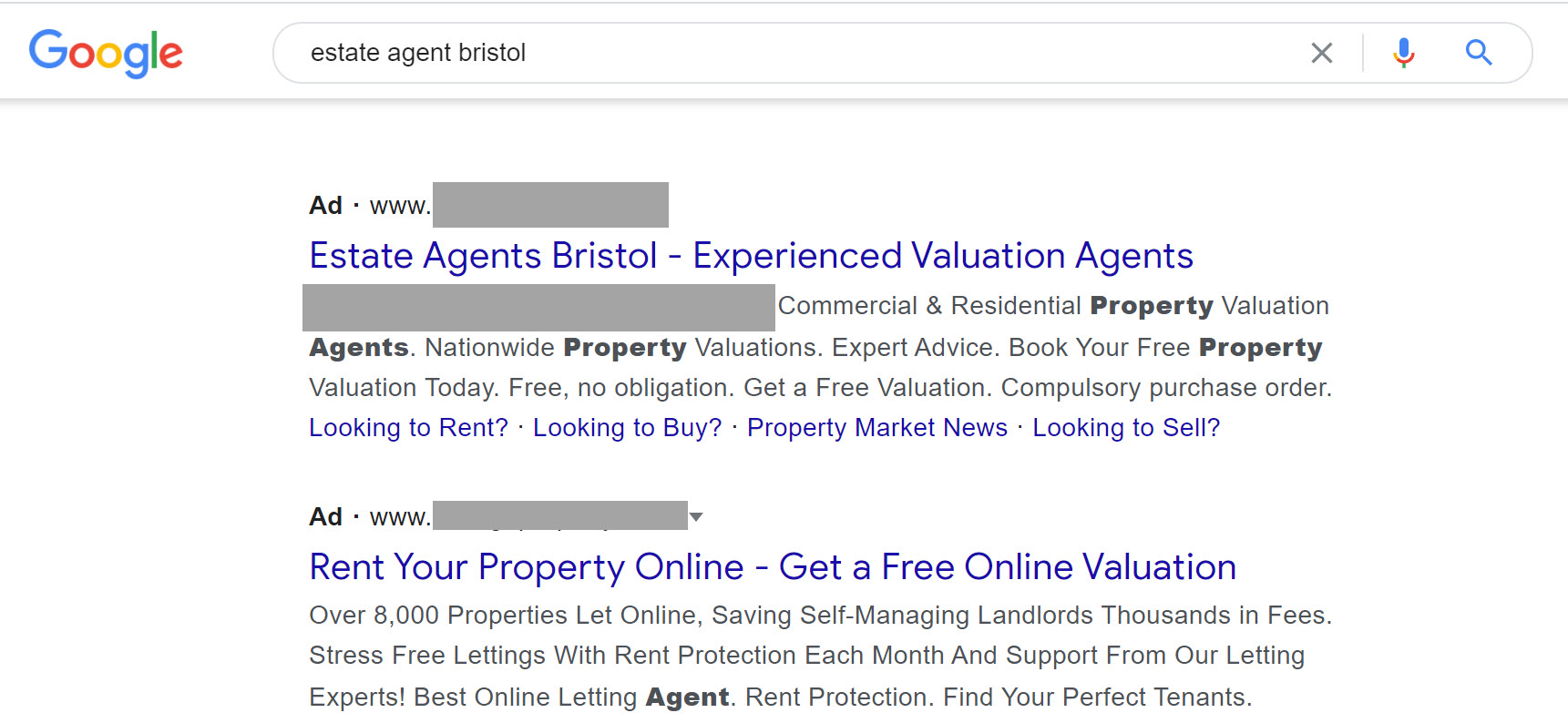The width and height of the screenshot is (1568, 723).
Task: Open 'Estate Agents Bristol - Experienced Valuation Agents' ad
Action: click(751, 256)
